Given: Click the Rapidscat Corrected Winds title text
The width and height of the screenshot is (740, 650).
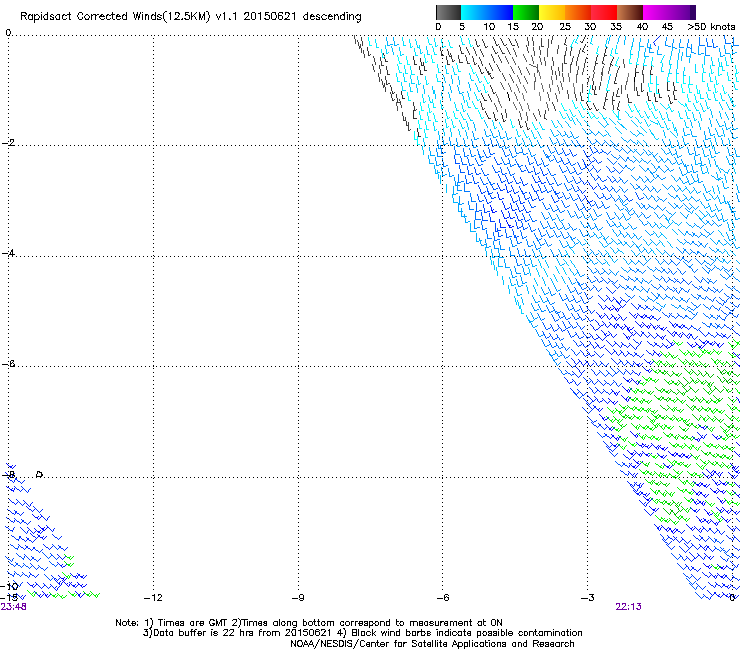Looking at the screenshot, I should click(x=191, y=17).
